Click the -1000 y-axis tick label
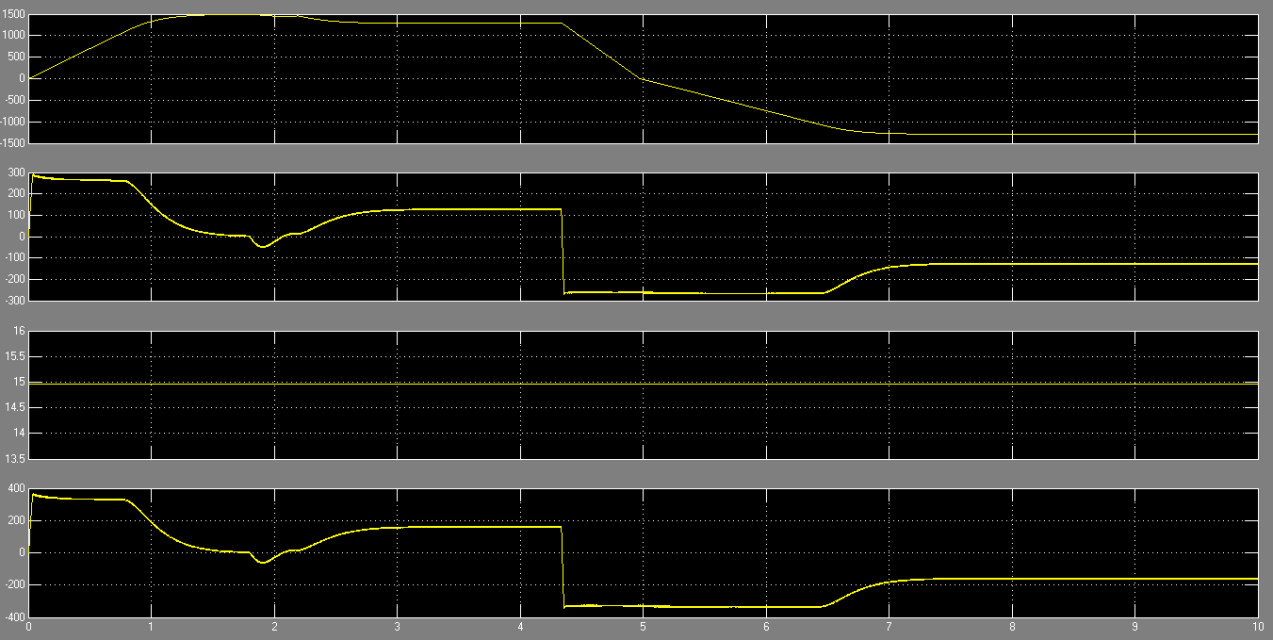The image size is (1273, 640). point(12,122)
